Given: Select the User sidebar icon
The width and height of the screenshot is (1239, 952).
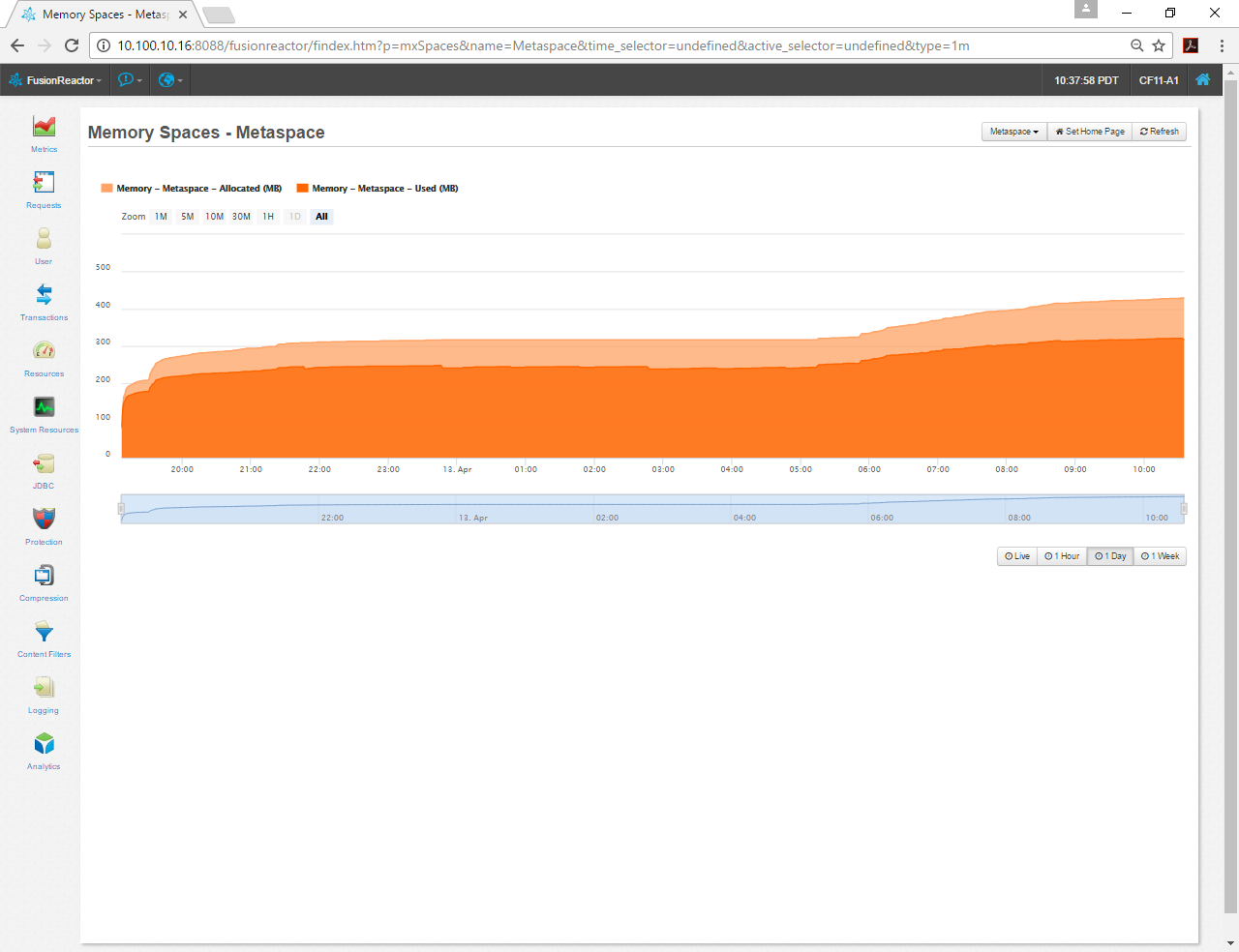Looking at the screenshot, I should (44, 238).
